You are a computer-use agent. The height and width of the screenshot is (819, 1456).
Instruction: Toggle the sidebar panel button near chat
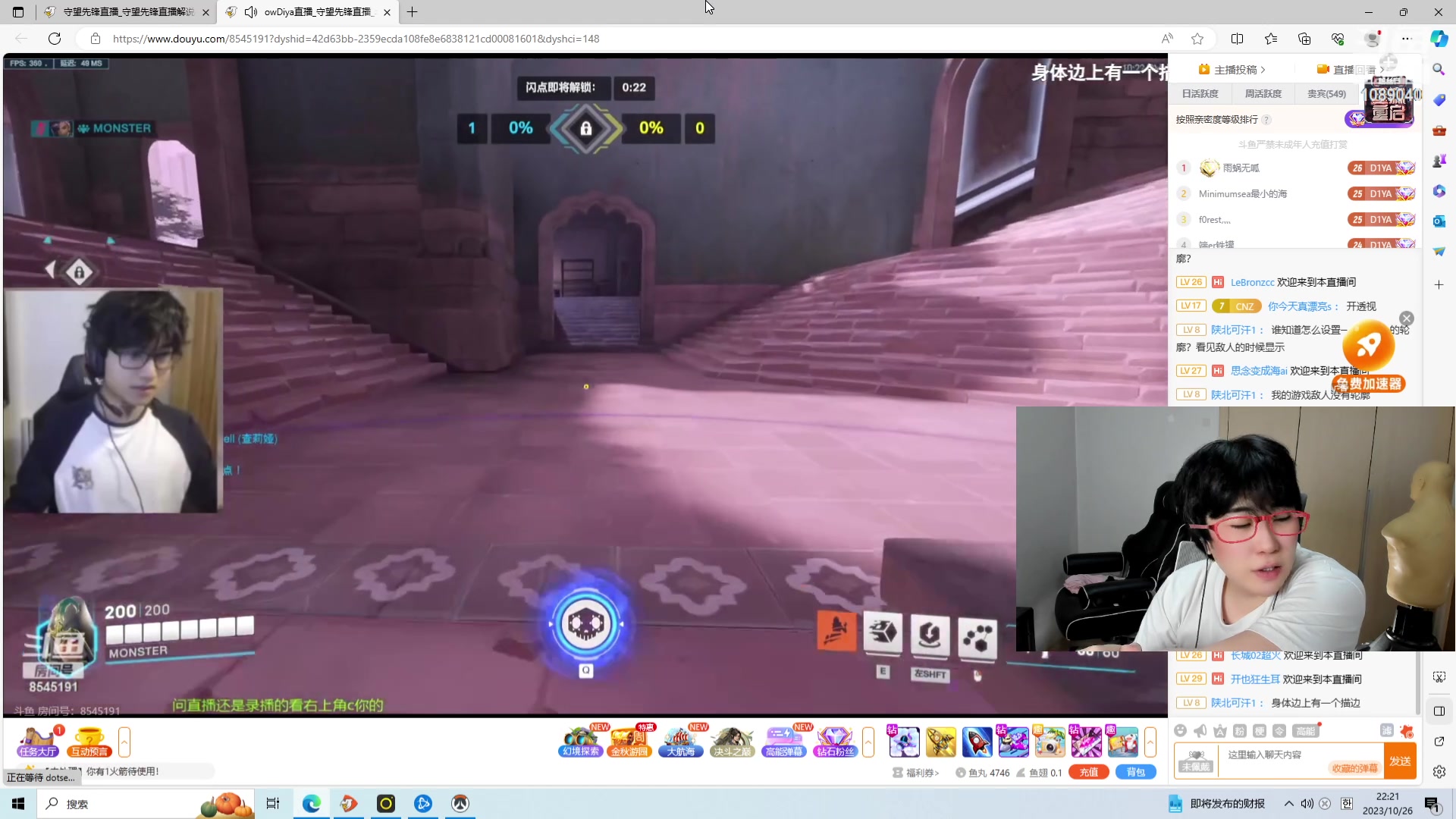pos(1439,711)
